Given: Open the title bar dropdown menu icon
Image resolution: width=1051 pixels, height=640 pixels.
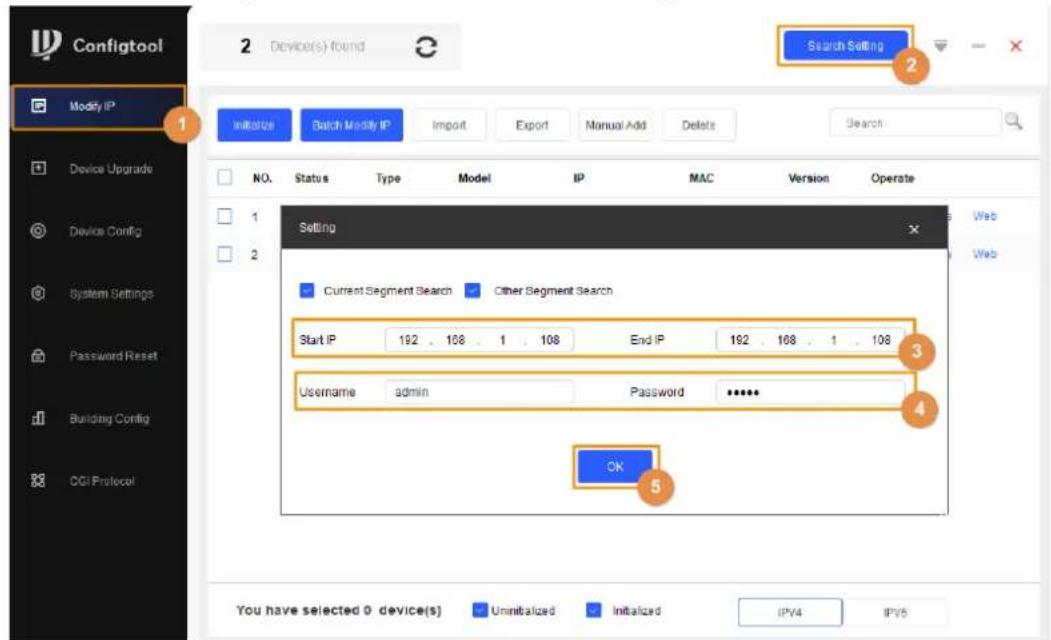Looking at the screenshot, I should pyautogui.click(x=941, y=46).
